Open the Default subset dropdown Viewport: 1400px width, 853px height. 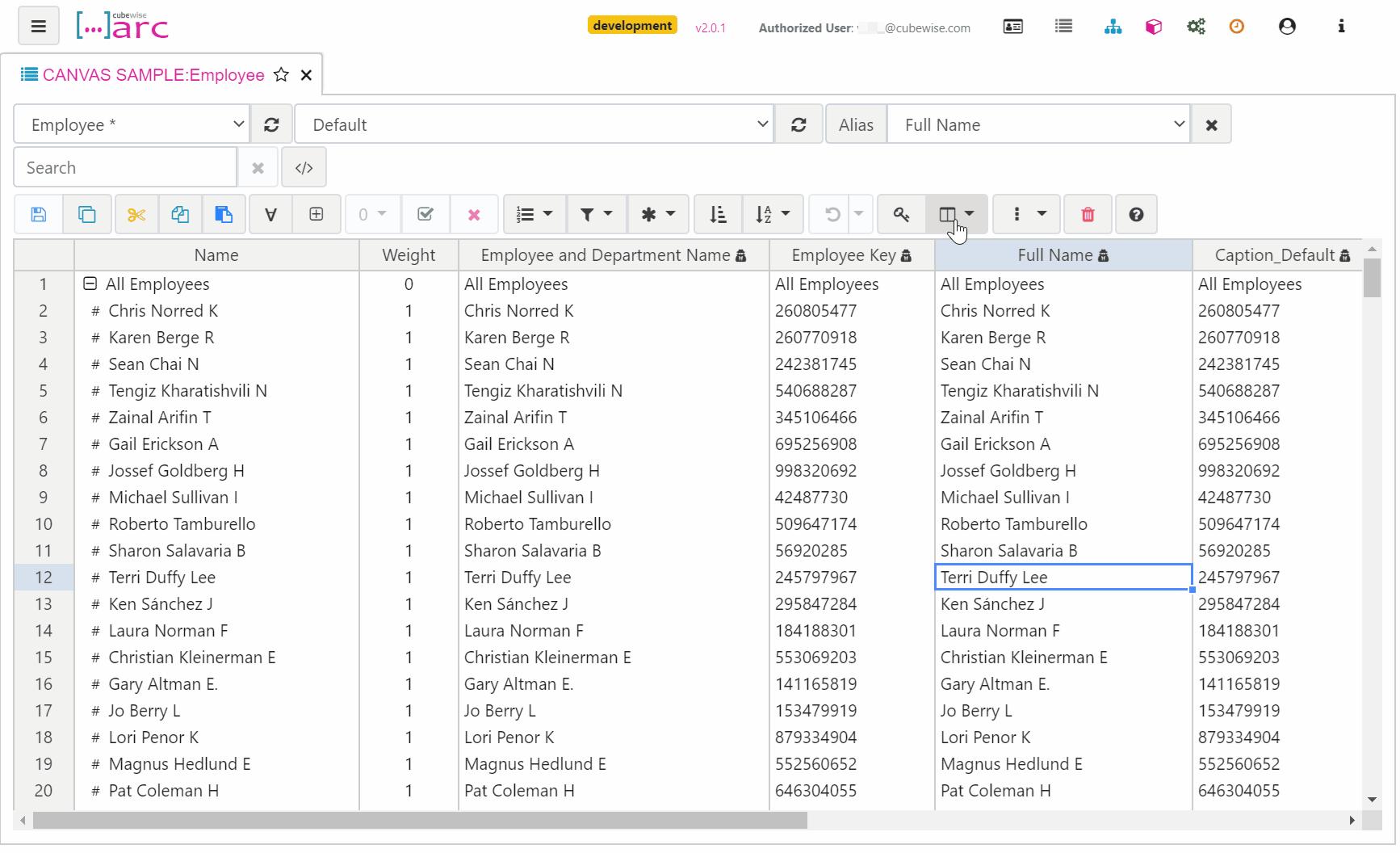(534, 124)
